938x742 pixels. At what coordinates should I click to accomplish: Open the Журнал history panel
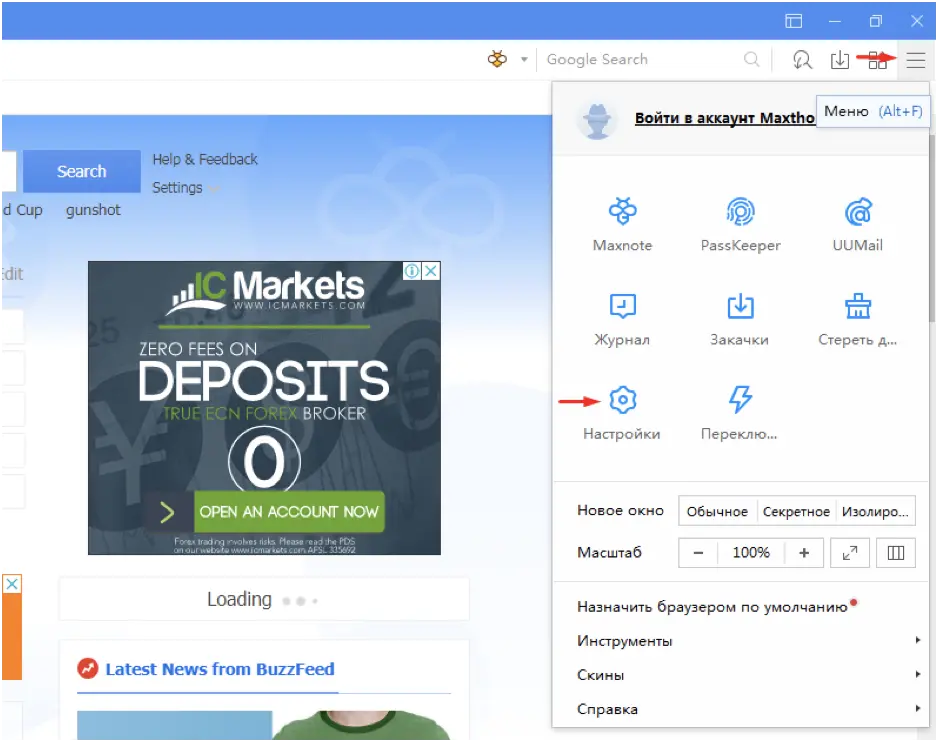pos(622,317)
